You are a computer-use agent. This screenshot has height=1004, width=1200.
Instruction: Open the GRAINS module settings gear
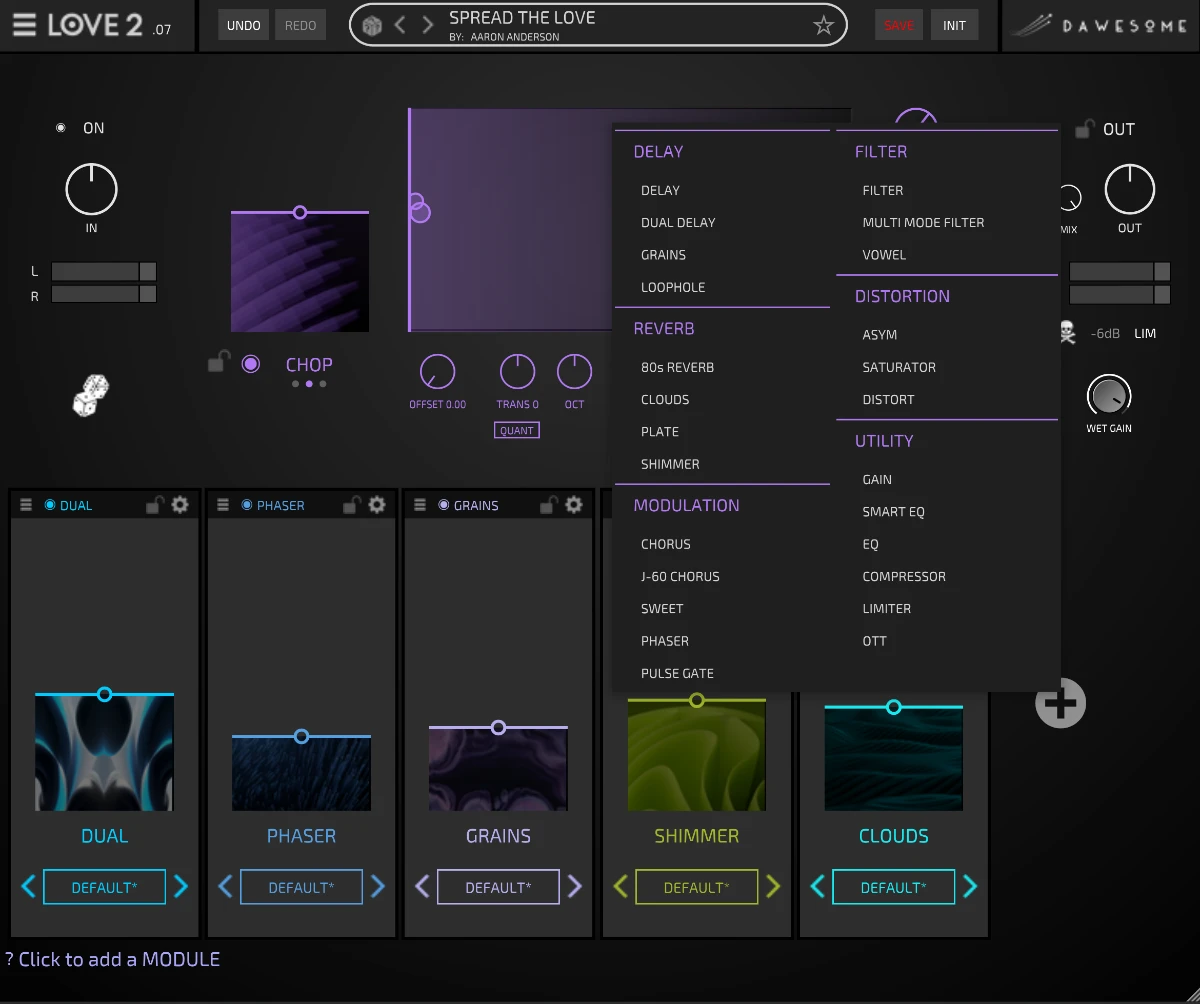pyautogui.click(x=573, y=505)
